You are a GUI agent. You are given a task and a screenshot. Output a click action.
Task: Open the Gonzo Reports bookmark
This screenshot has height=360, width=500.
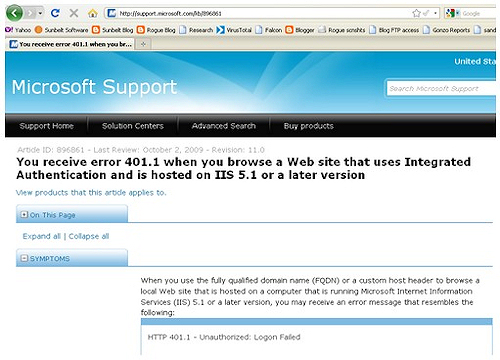coord(447,30)
